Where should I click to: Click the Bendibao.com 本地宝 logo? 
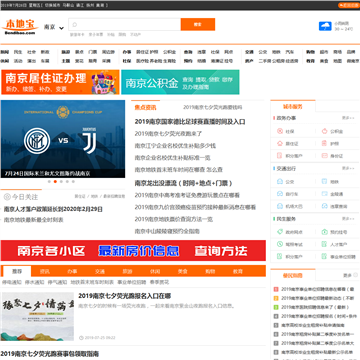click(20, 27)
